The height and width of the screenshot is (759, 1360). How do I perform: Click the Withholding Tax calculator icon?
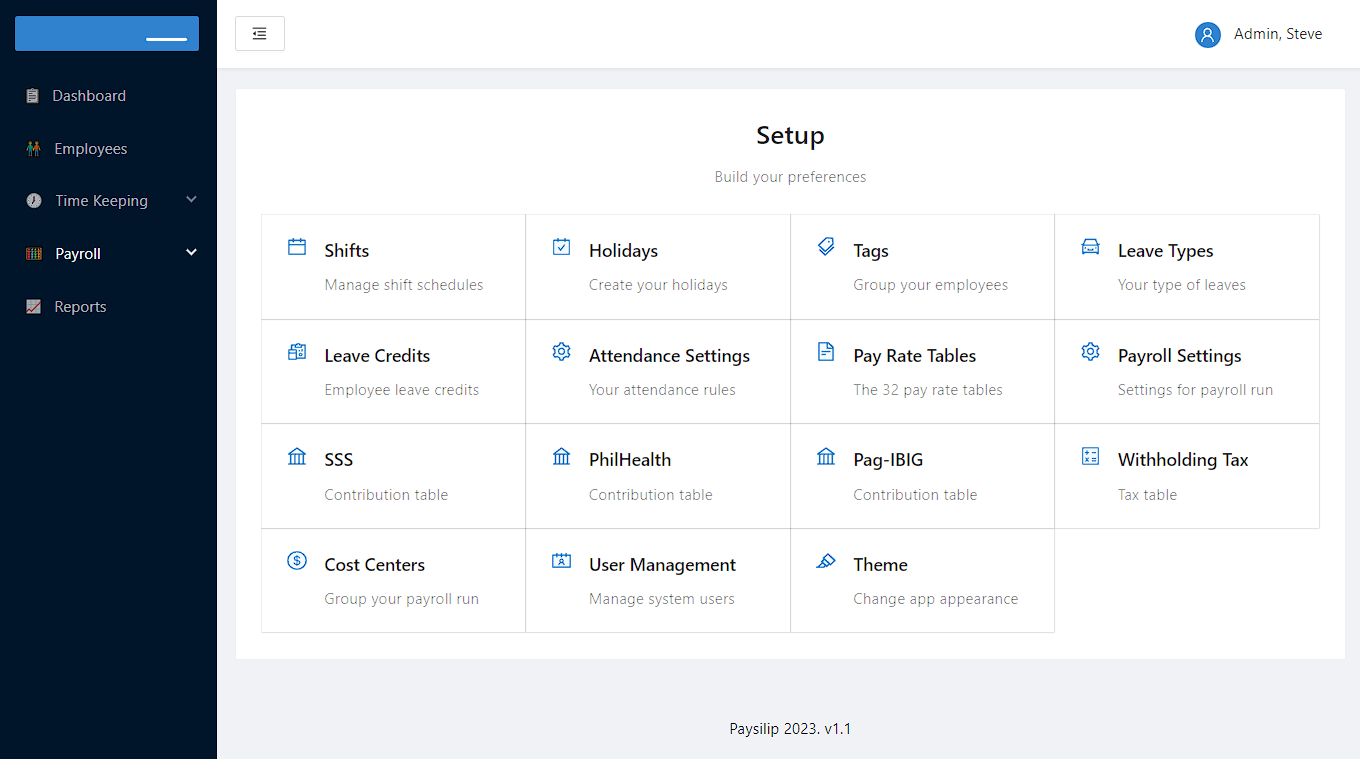tap(1090, 457)
